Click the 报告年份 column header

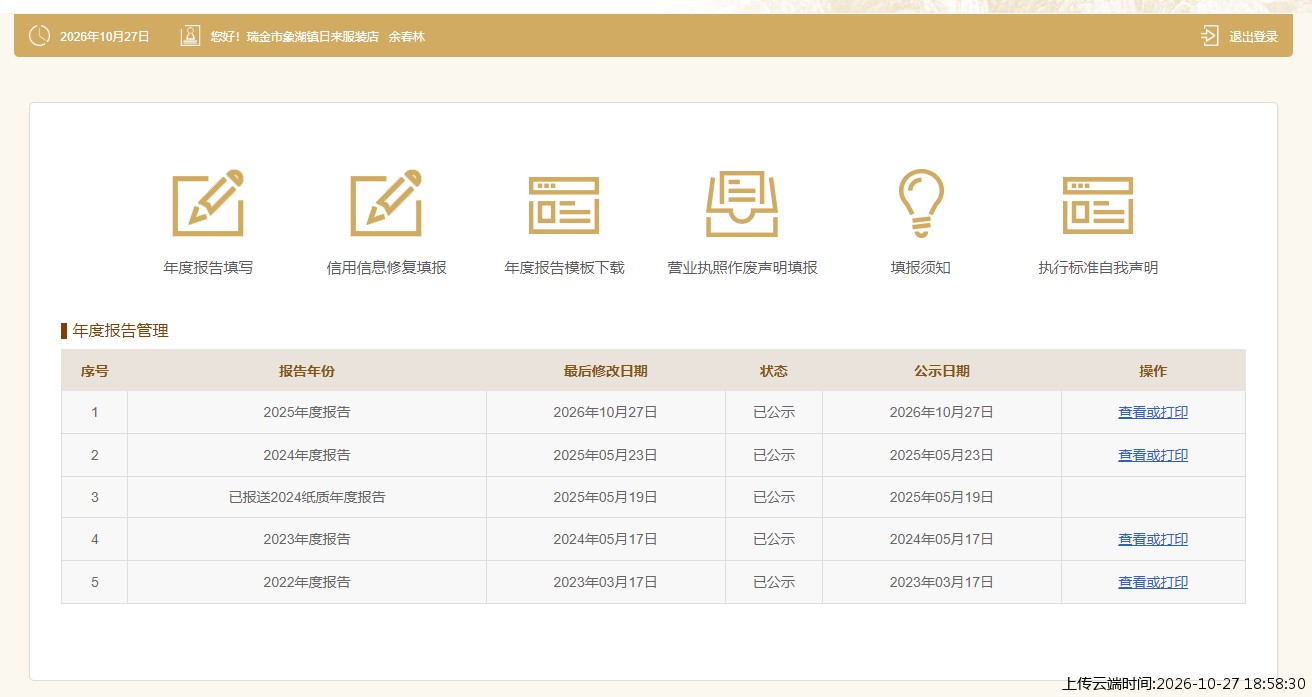tap(307, 371)
